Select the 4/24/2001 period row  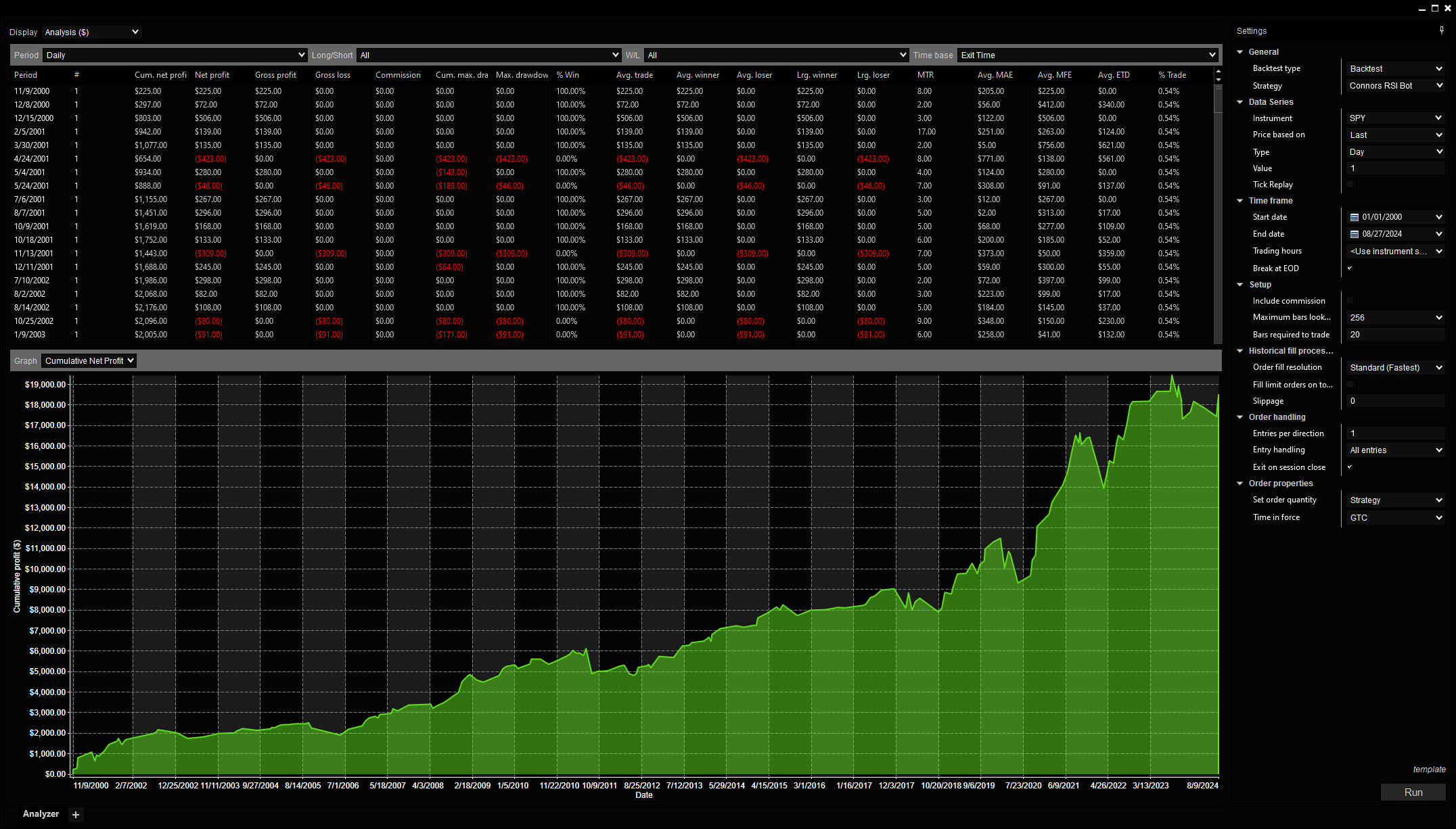(612, 158)
